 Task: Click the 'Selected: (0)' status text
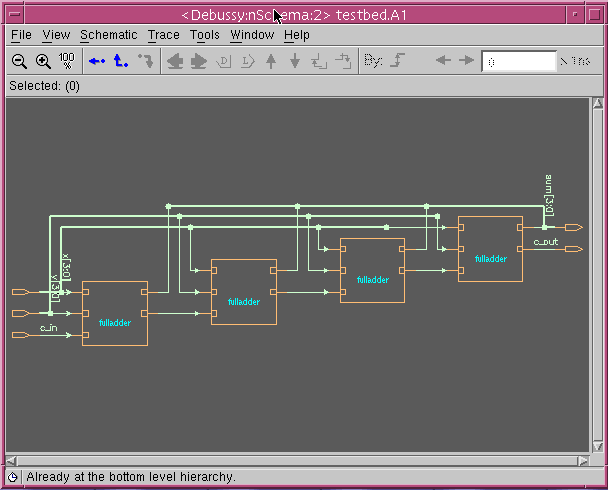tap(45, 86)
